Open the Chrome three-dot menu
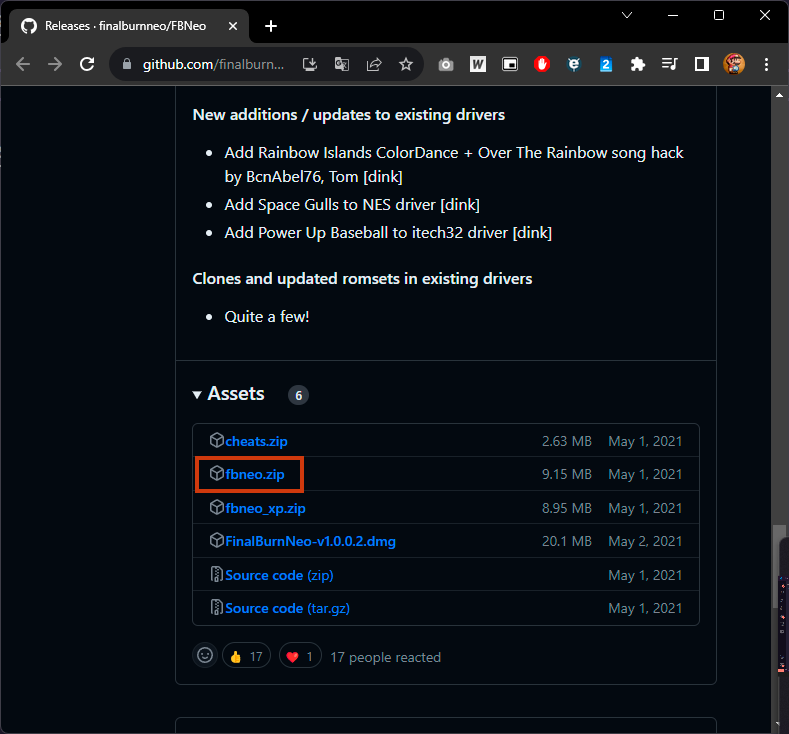Image resolution: width=789 pixels, height=734 pixels. pyautogui.click(x=766, y=64)
